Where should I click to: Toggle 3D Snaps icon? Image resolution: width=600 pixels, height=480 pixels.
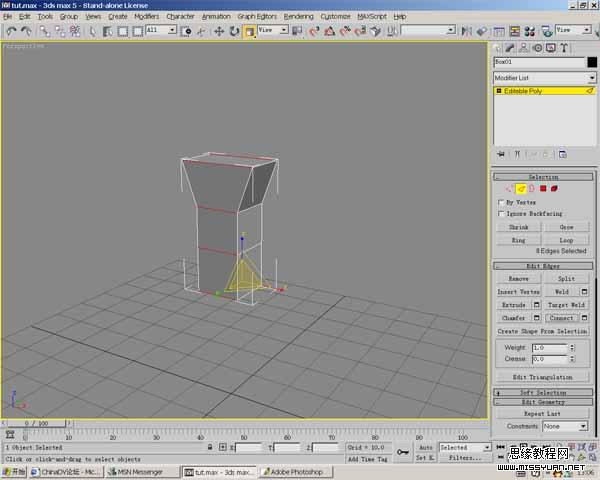coord(314,31)
